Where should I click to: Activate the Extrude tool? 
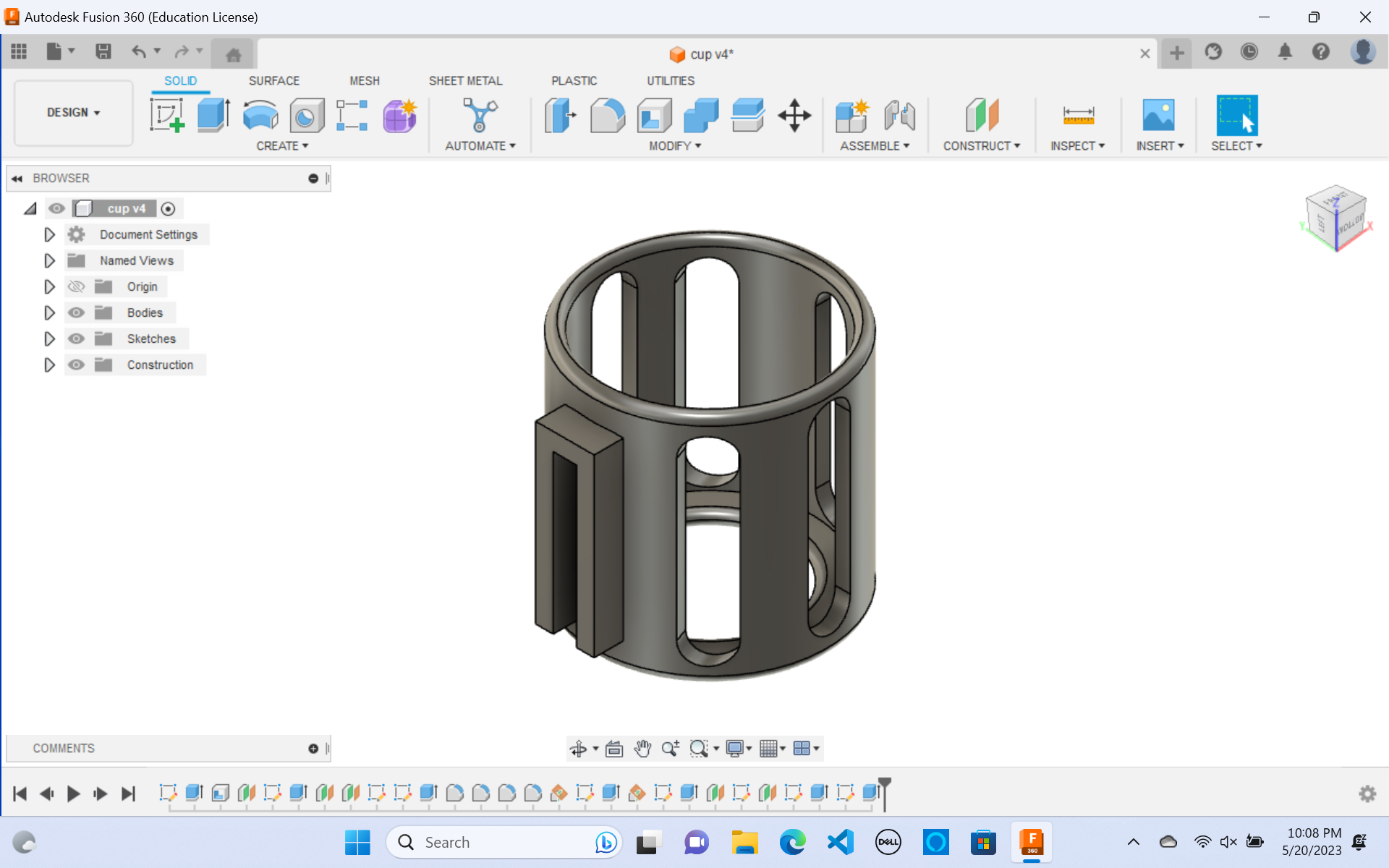(x=213, y=116)
